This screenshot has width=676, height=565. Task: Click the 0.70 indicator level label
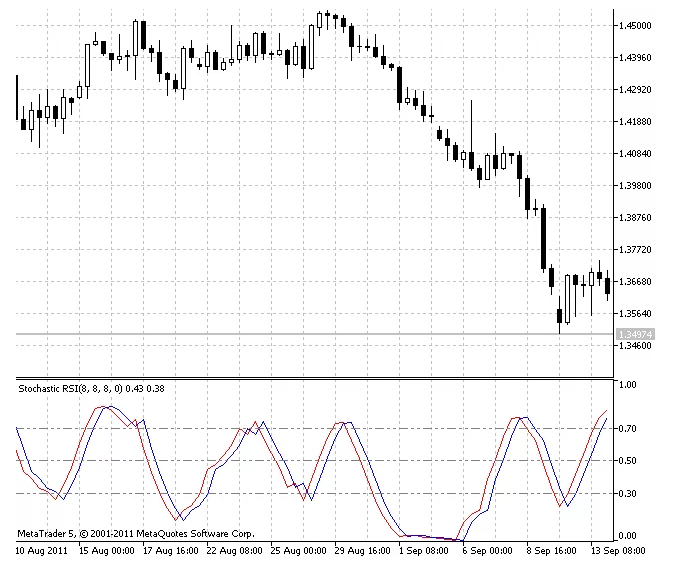coord(627,429)
